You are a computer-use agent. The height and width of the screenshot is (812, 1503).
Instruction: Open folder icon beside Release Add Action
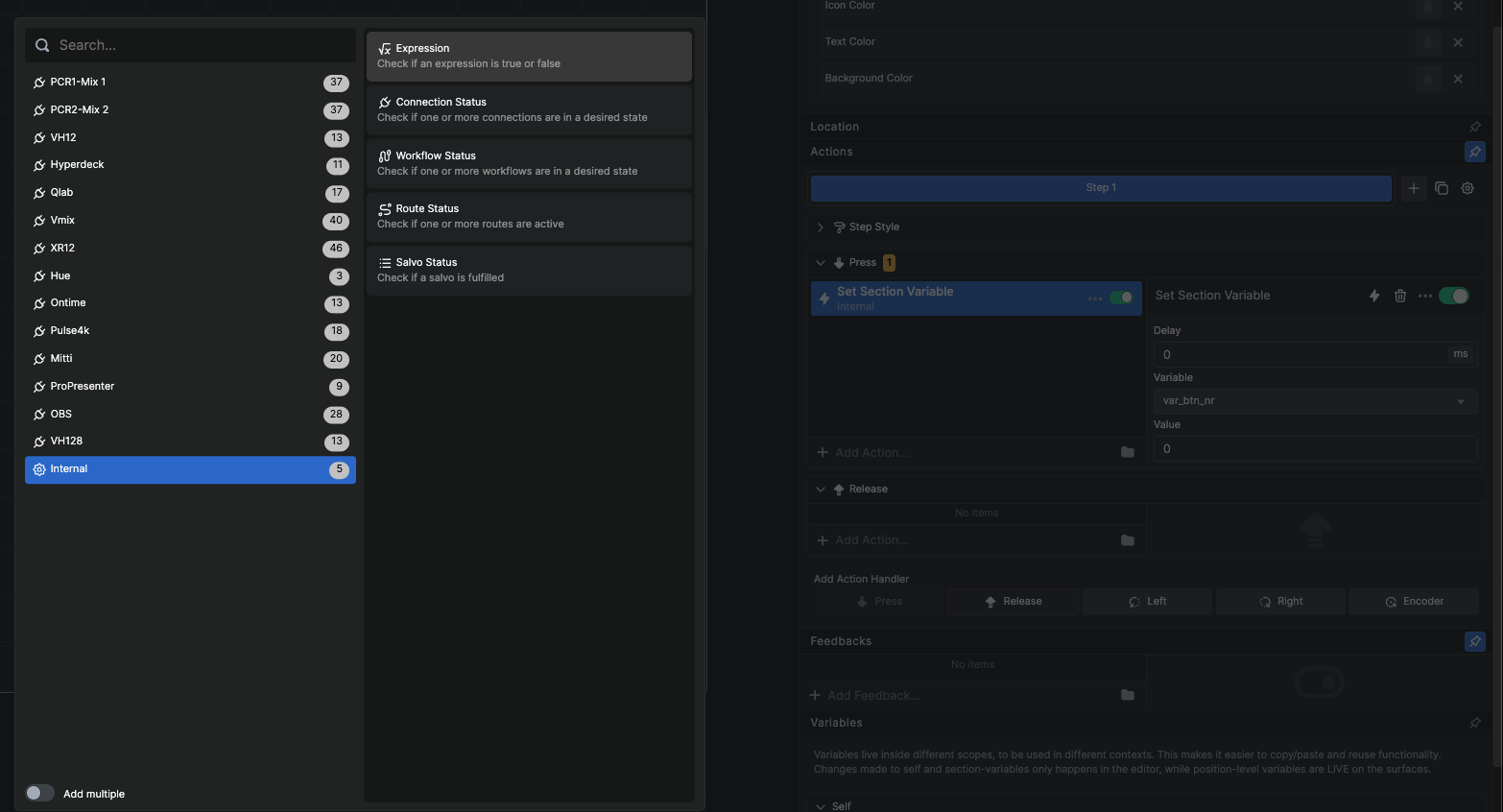pyautogui.click(x=1128, y=540)
